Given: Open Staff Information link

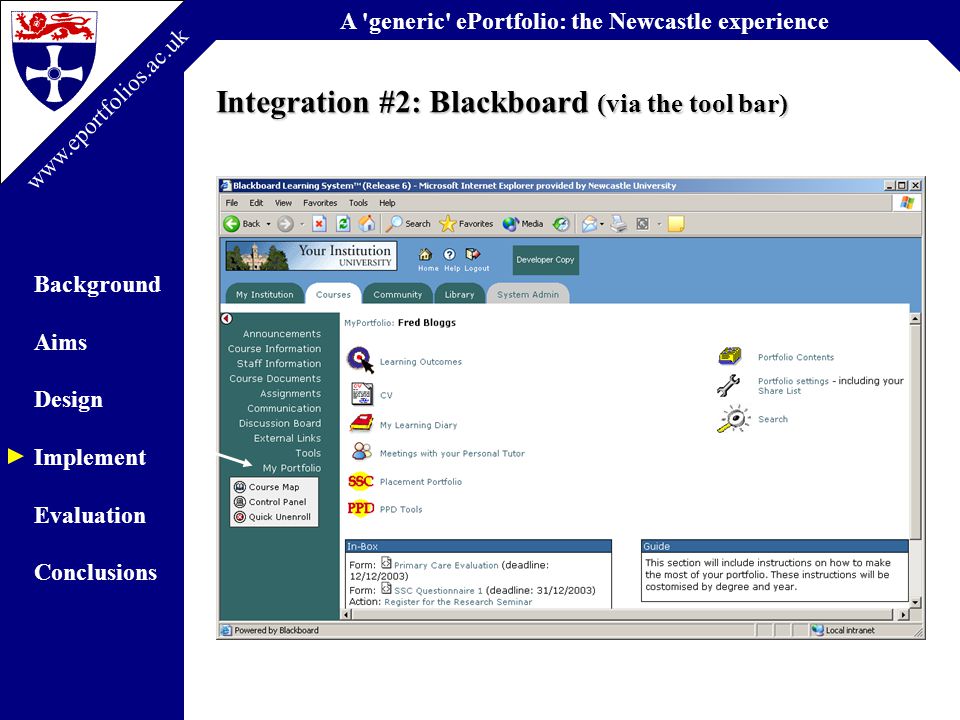Looking at the screenshot, I should 279,363.
